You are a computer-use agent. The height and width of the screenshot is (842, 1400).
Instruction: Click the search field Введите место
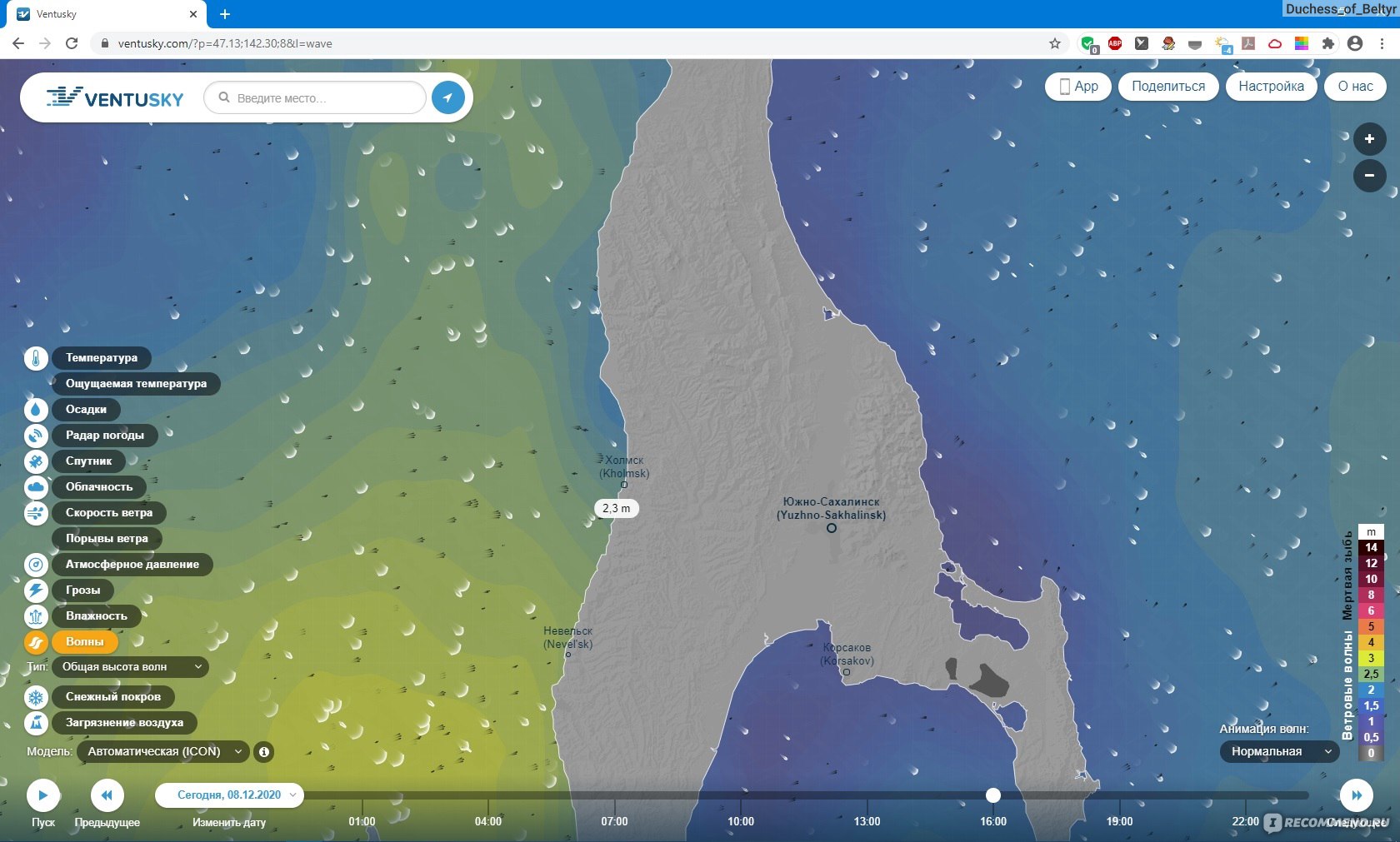point(315,98)
